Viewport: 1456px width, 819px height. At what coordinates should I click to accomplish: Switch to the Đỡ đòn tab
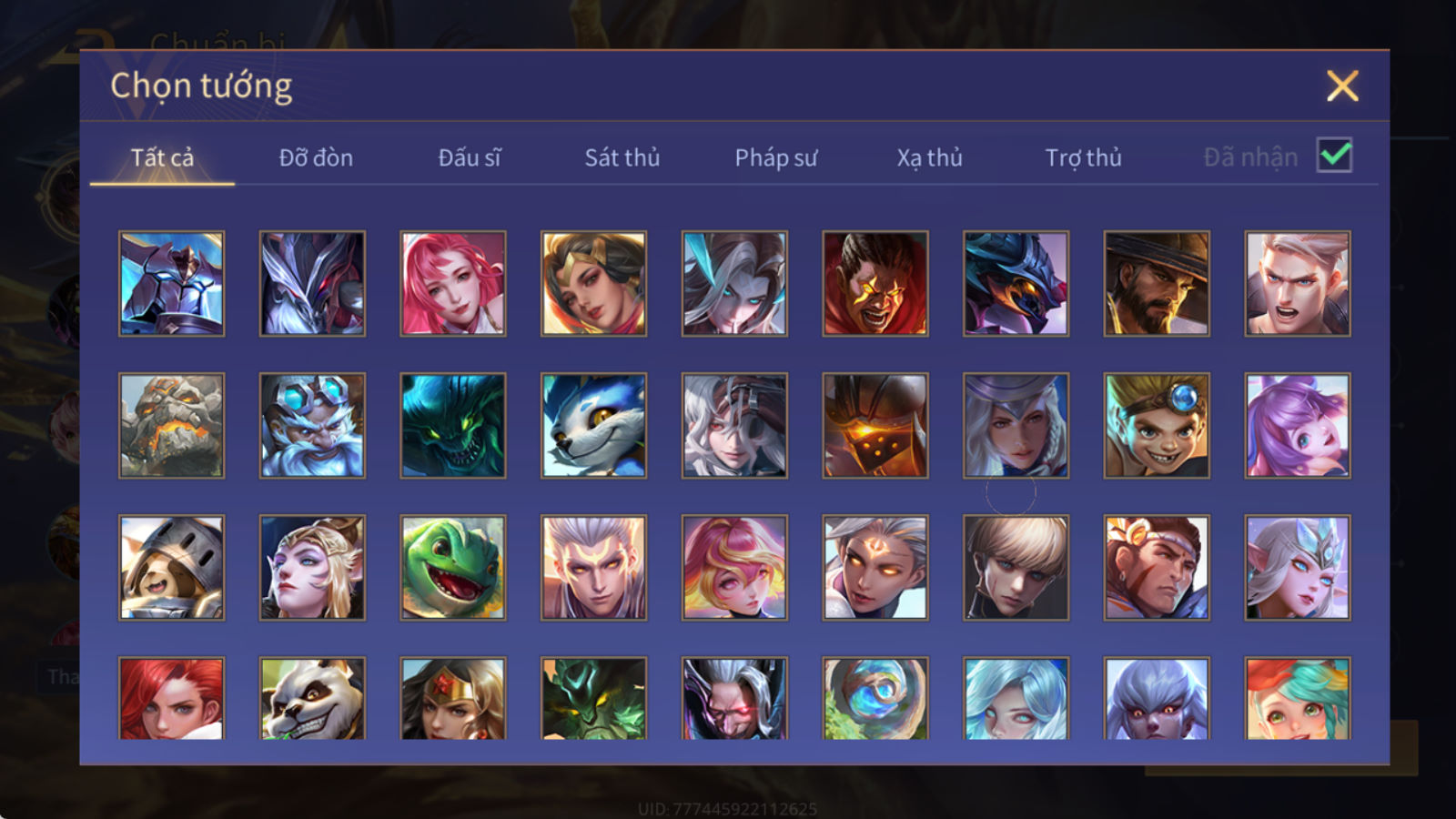pos(316,157)
